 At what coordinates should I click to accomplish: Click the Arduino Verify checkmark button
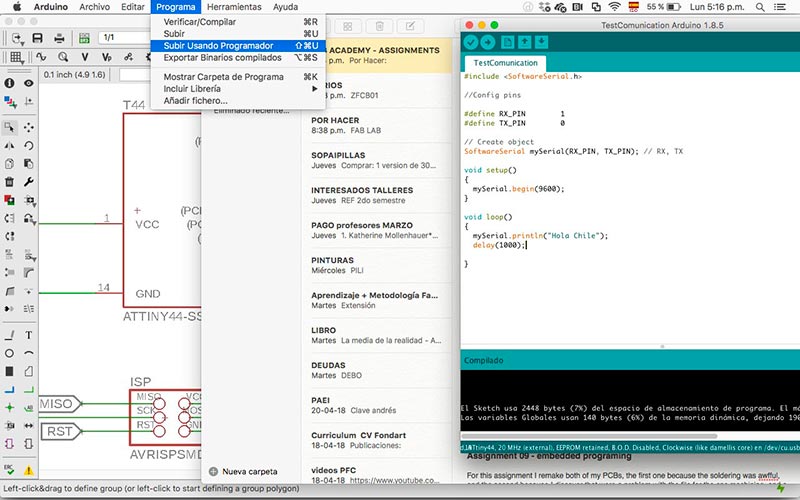pyautogui.click(x=471, y=42)
